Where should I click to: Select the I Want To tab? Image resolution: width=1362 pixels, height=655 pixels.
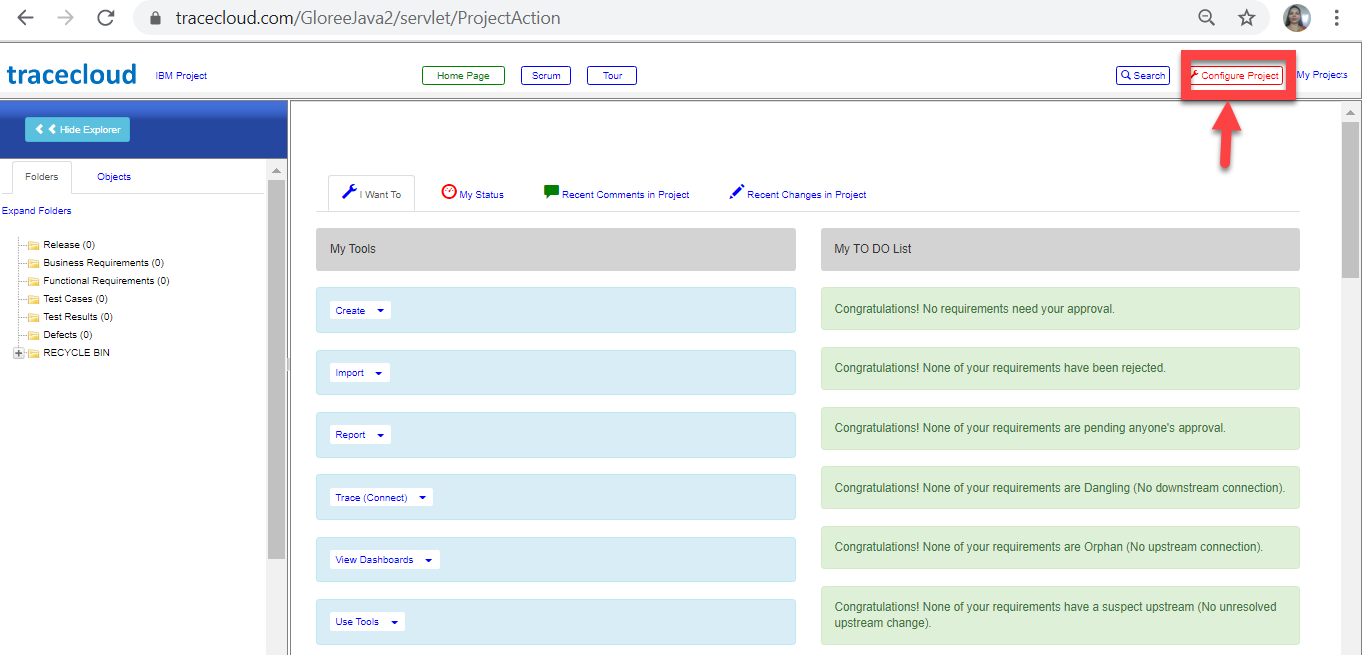(371, 193)
